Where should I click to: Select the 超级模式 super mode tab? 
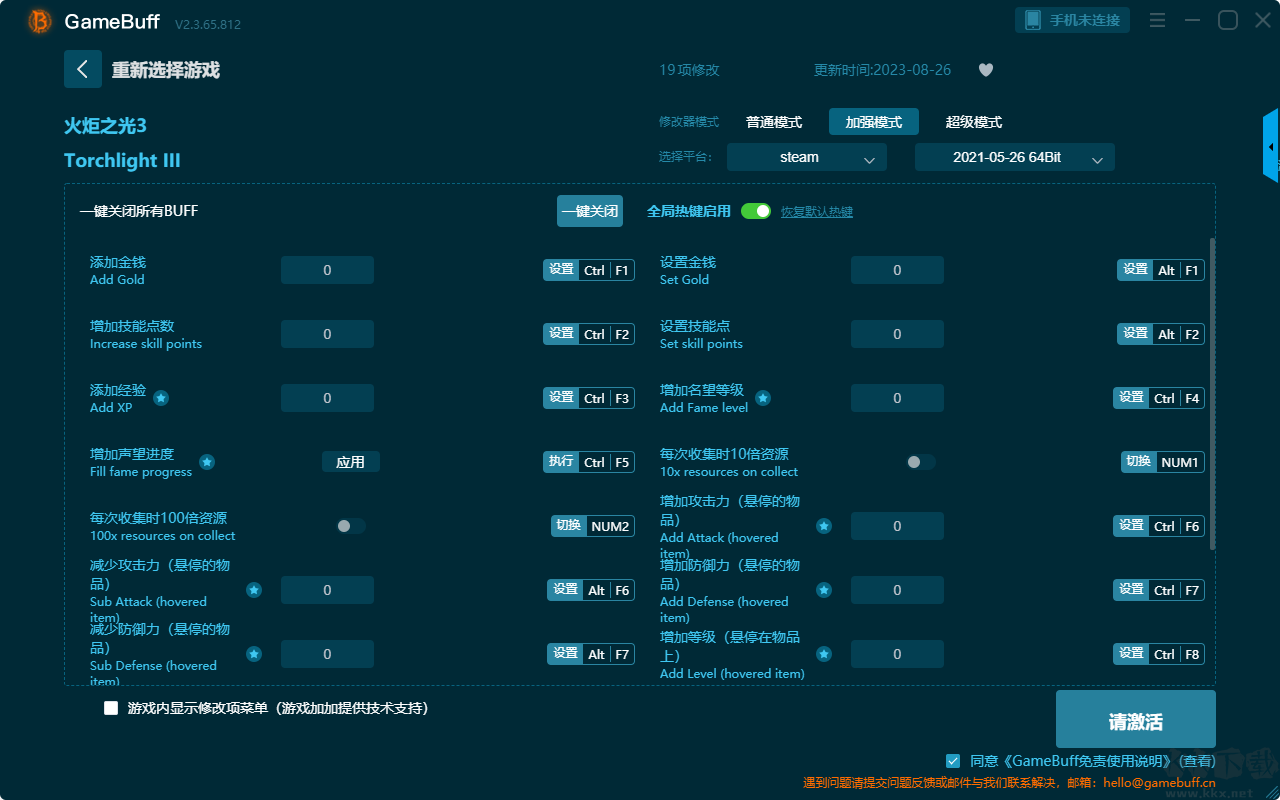click(x=974, y=122)
